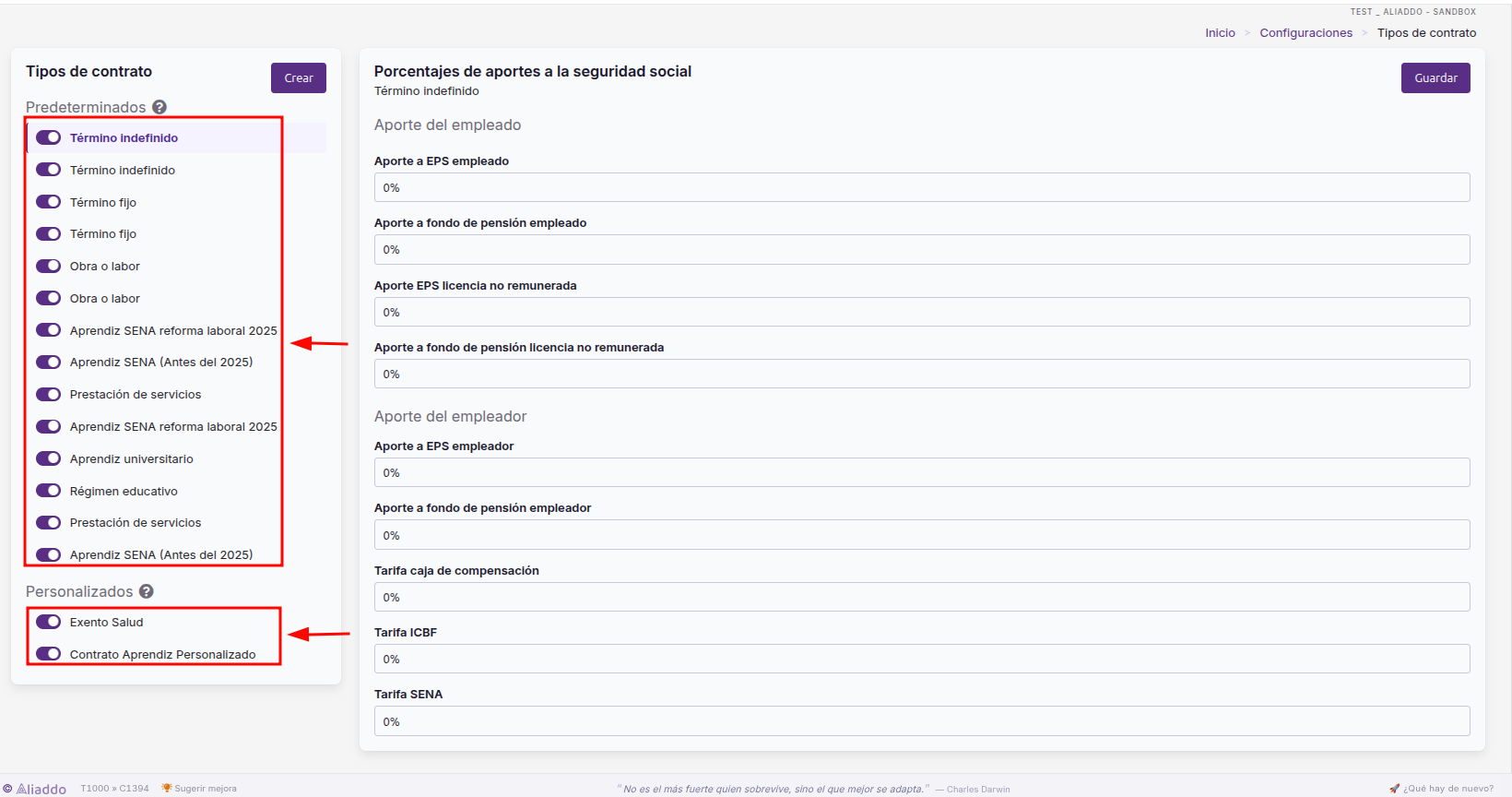Open Configuraciones breadcrumb link
This screenshot has width=1512, height=797.
tap(1305, 33)
